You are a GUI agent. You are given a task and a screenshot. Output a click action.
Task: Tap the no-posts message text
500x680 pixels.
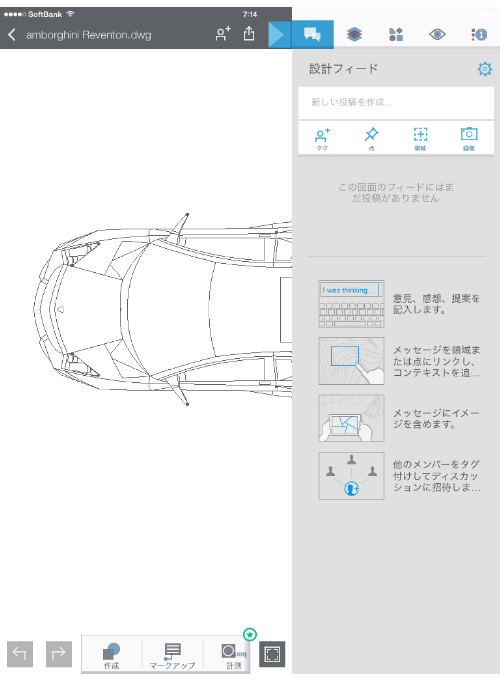(x=396, y=193)
